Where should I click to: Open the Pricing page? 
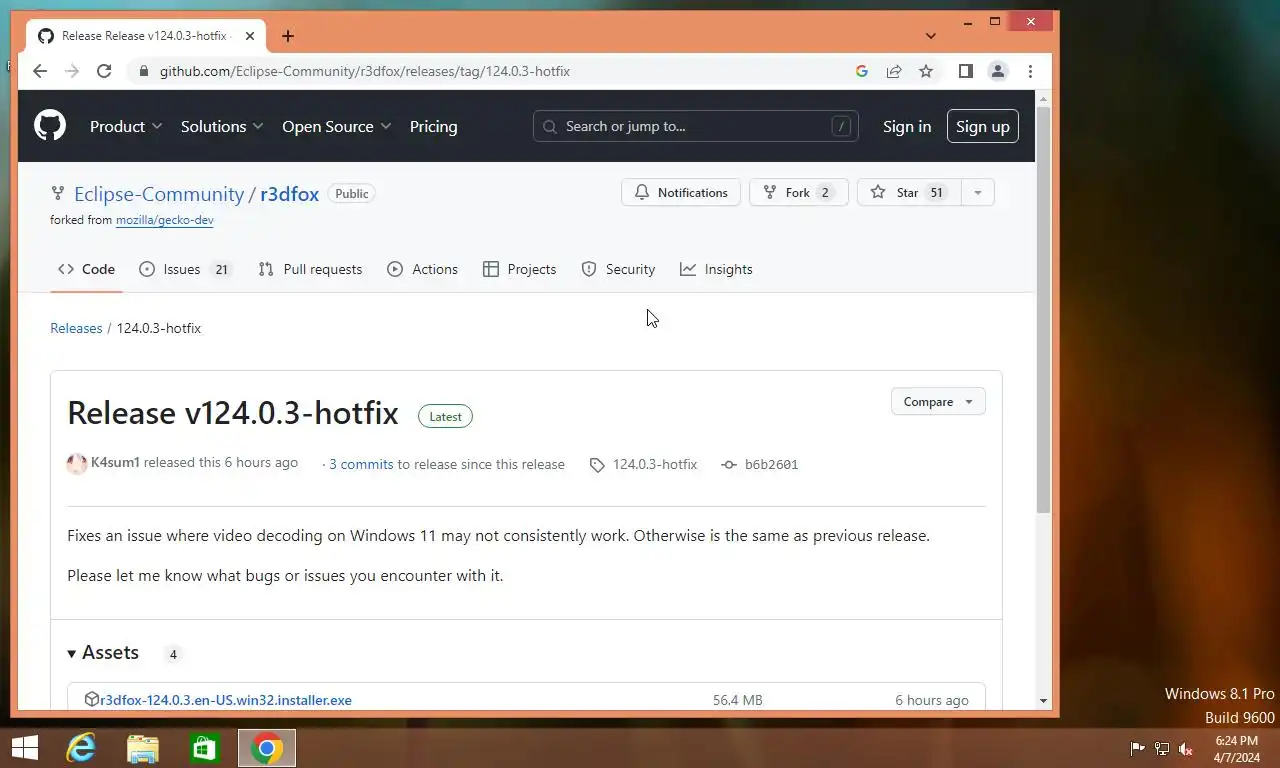tap(433, 126)
